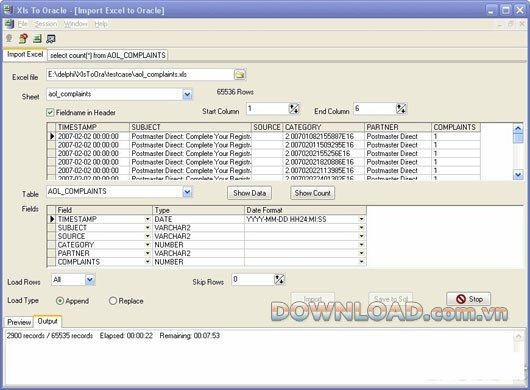Screen dimensions: 530x390
Task: Click the Show Count button
Action: (312, 193)
